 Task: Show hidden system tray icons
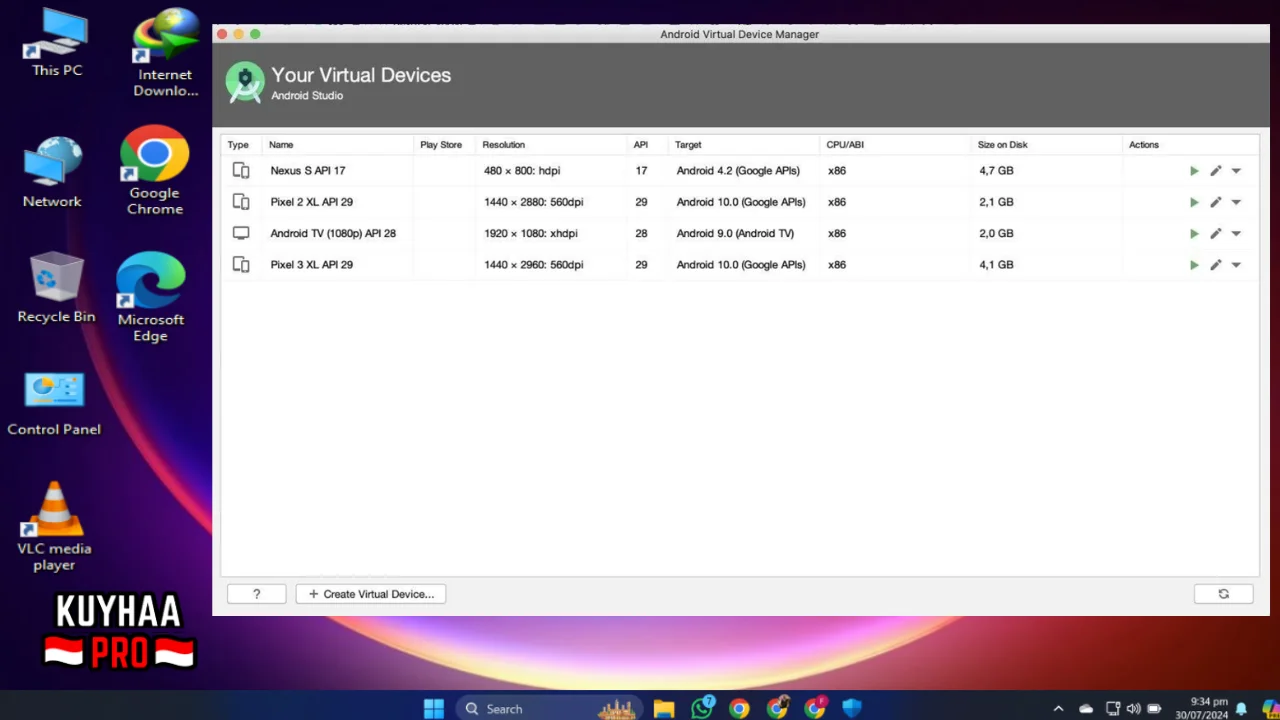pos(1058,708)
